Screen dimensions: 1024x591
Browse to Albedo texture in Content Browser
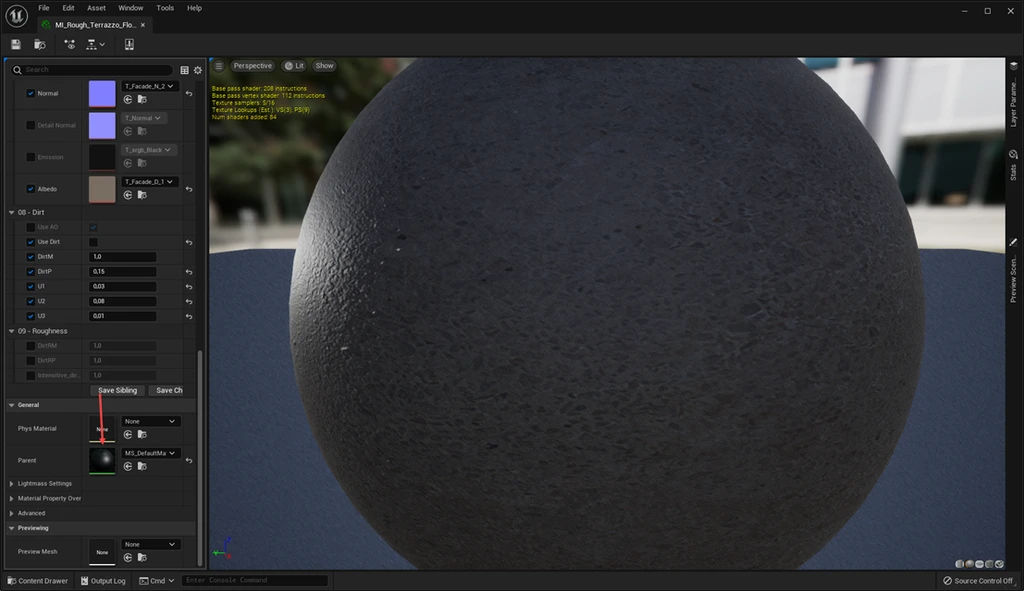point(142,195)
